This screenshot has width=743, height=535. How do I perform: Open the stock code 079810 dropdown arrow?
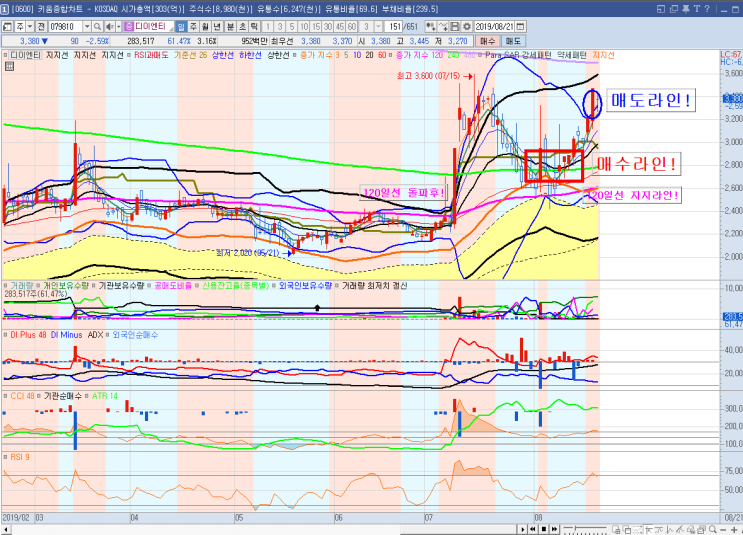[x=87, y=27]
